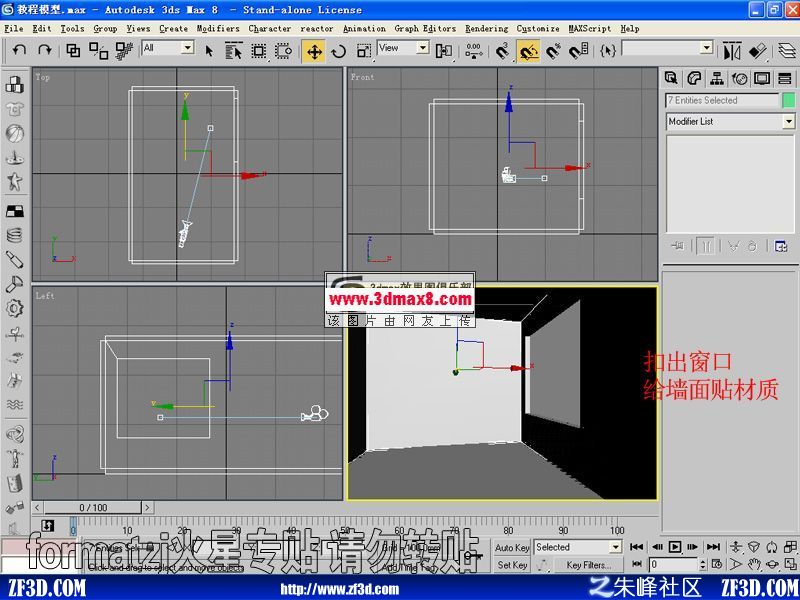Open the Time Configuration icon

(x=717, y=565)
